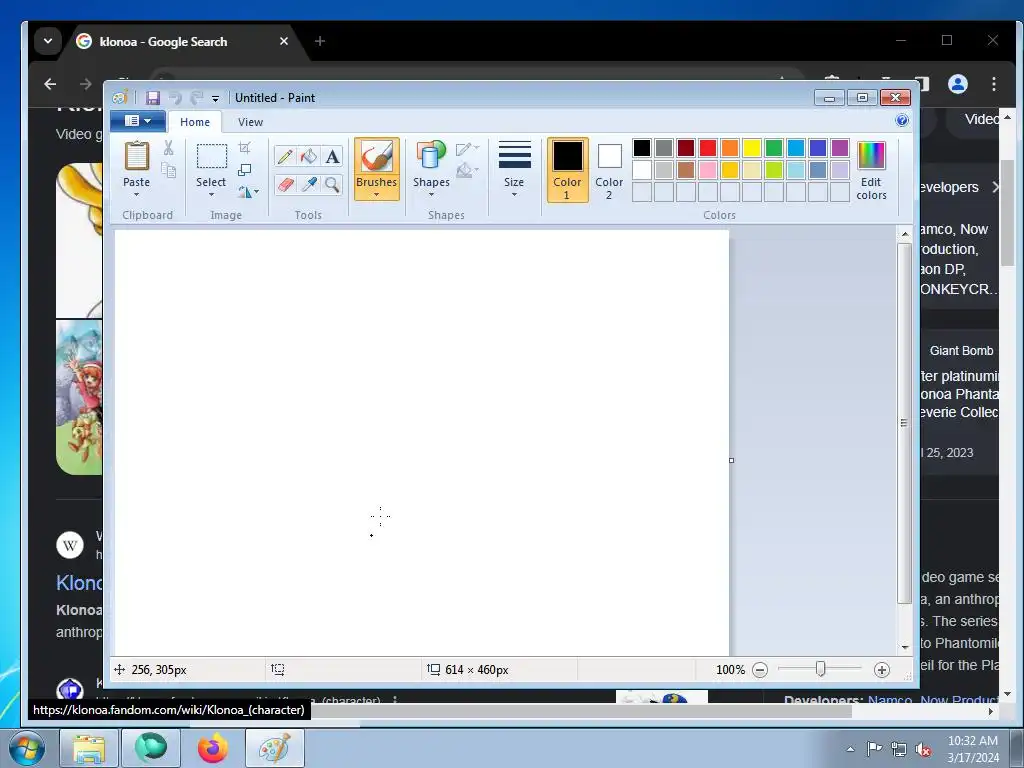Select the Color picker eyedropper tool
The width and height of the screenshot is (1024, 768).
tap(308, 185)
